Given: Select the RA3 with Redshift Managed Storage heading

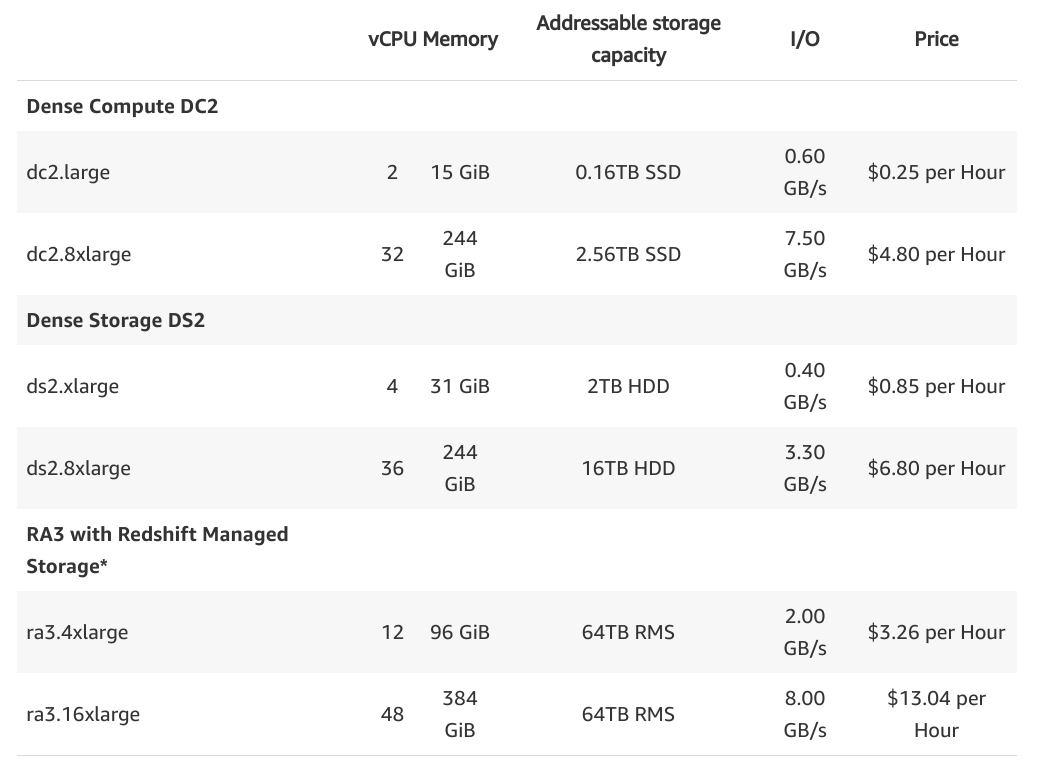Looking at the screenshot, I should click(x=157, y=550).
